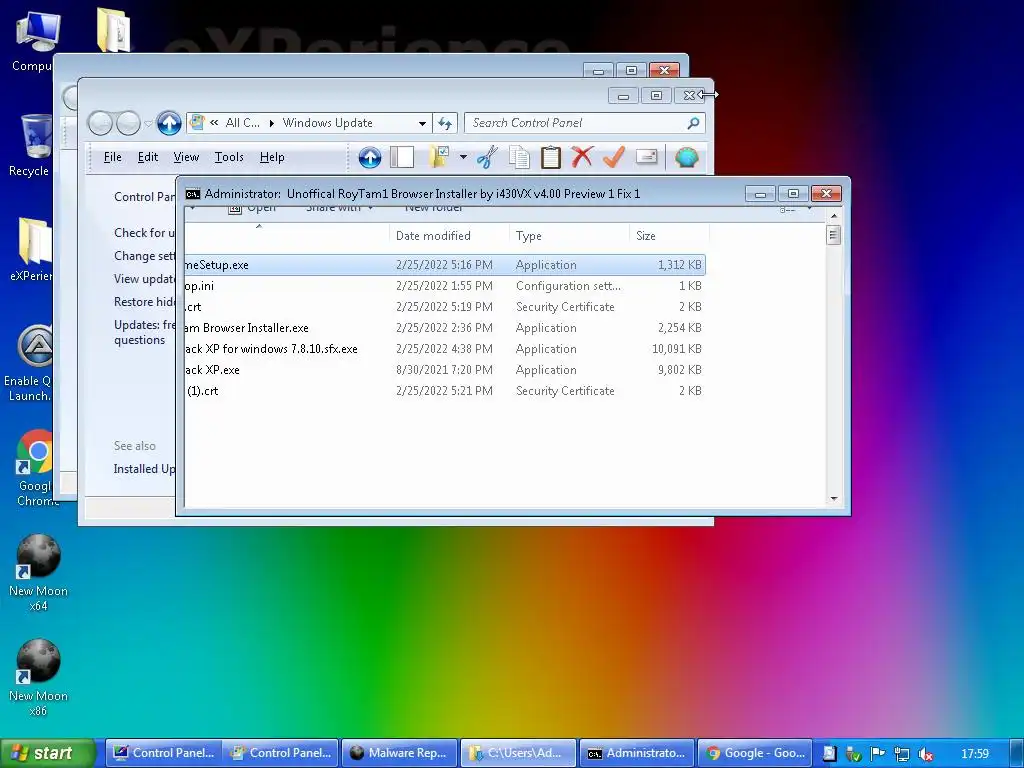Viewport: 1024px width, 768px height.
Task: Select the Computer desktop icon
Action: pos(37,39)
